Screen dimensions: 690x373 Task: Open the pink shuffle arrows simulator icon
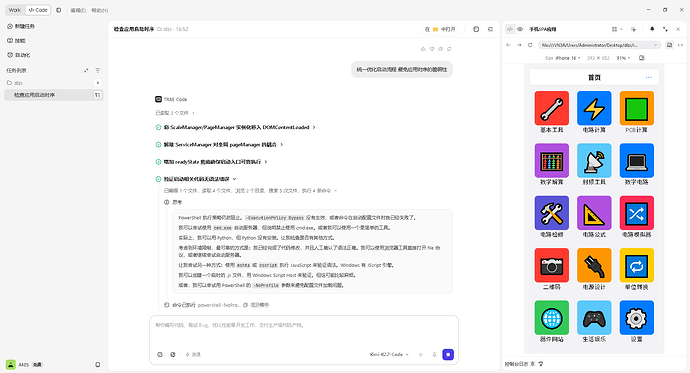[x=636, y=213]
